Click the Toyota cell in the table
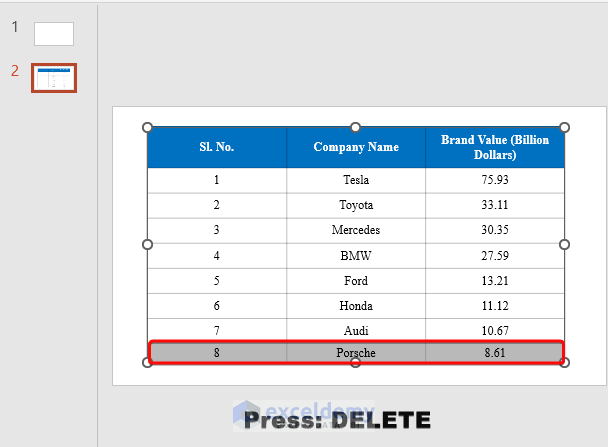Image resolution: width=608 pixels, height=447 pixels. pyautogui.click(x=356, y=205)
